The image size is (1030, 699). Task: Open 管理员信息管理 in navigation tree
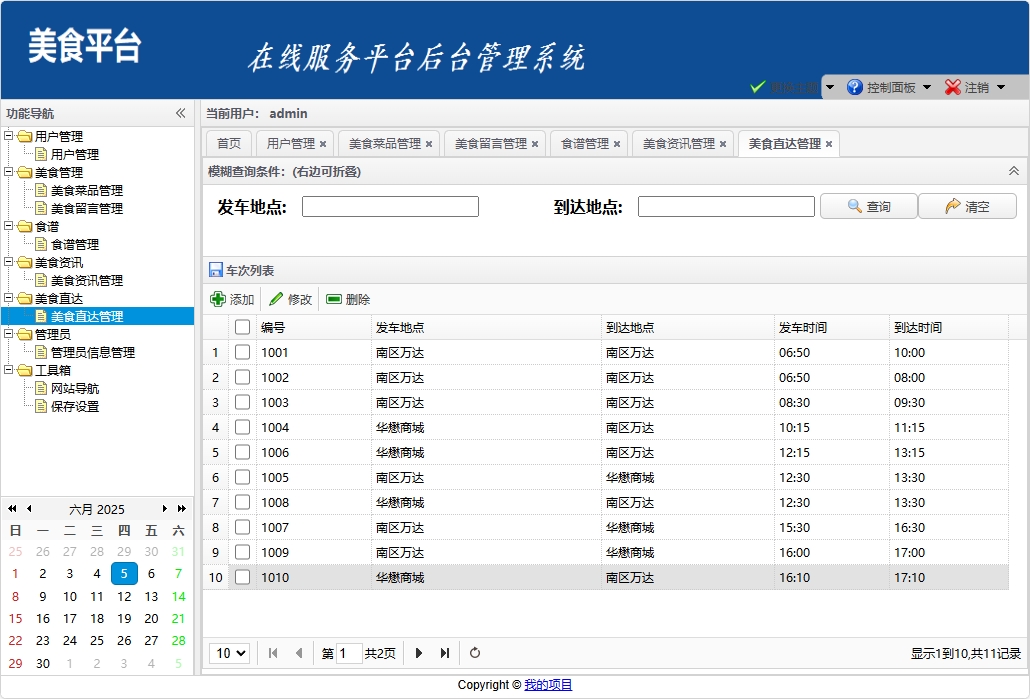point(93,352)
